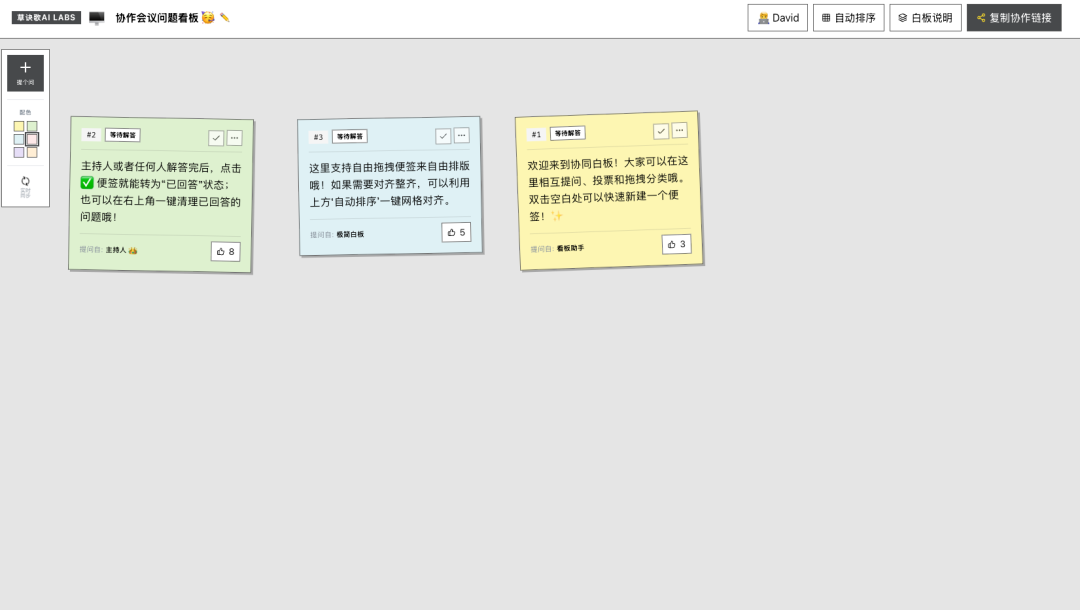Select the pink color swatch

(x=32, y=139)
